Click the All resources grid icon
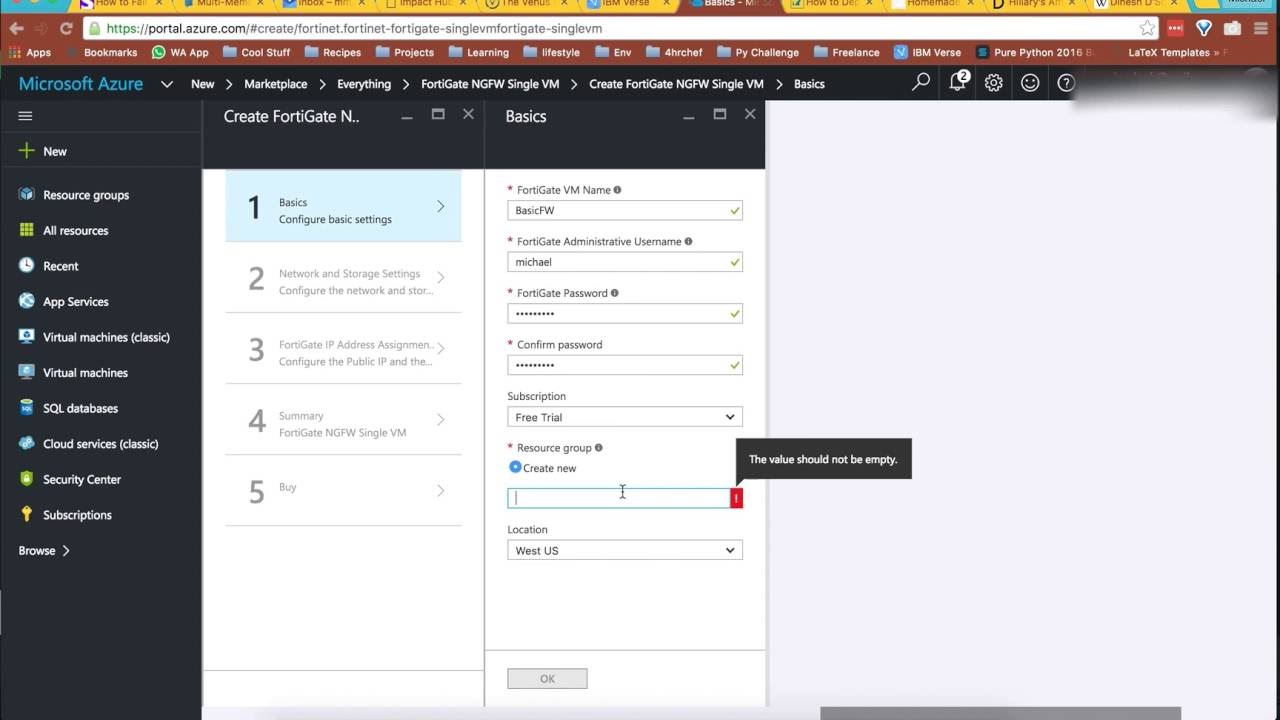Image resolution: width=1280 pixels, height=720 pixels. point(26,230)
